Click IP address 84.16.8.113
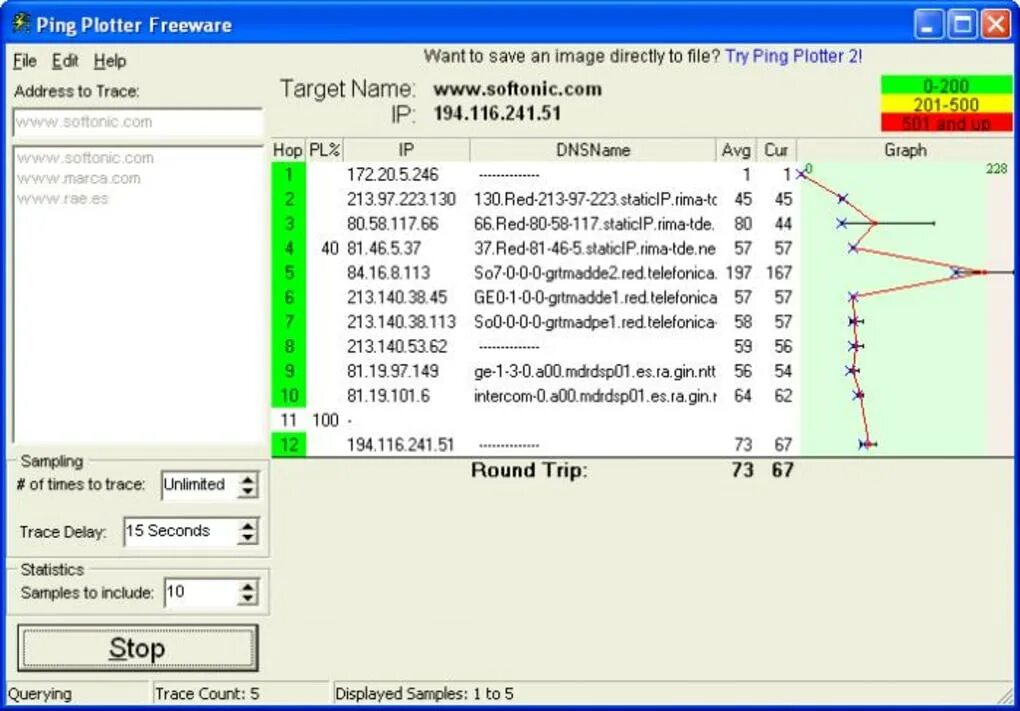Viewport: 1020px width, 711px height. (x=388, y=273)
